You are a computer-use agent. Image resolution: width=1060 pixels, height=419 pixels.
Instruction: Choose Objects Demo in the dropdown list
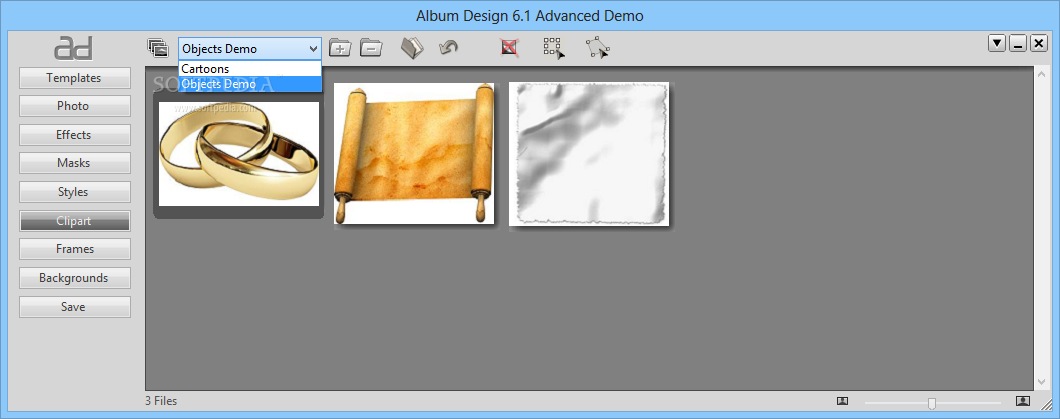250,84
